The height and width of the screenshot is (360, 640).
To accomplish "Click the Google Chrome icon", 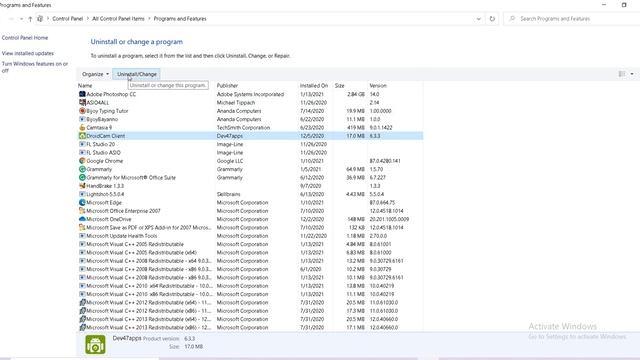I will [x=82, y=161].
